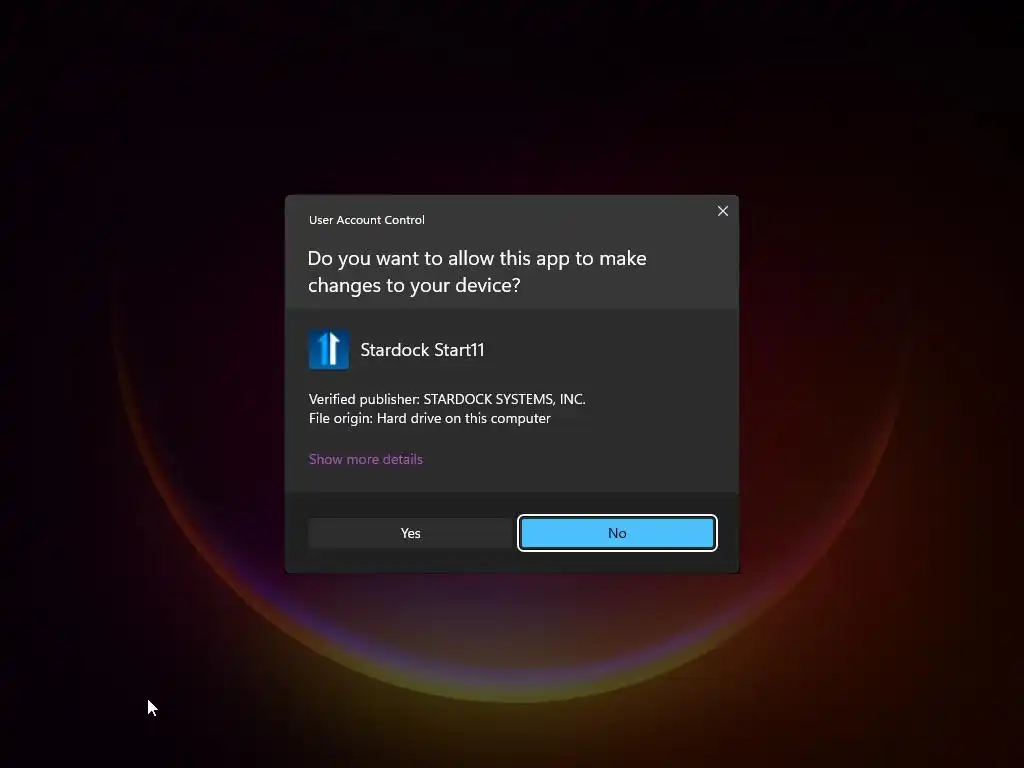Screen dimensions: 1024x768
Task: Click the File origin hard drive line
Action: [430, 418]
